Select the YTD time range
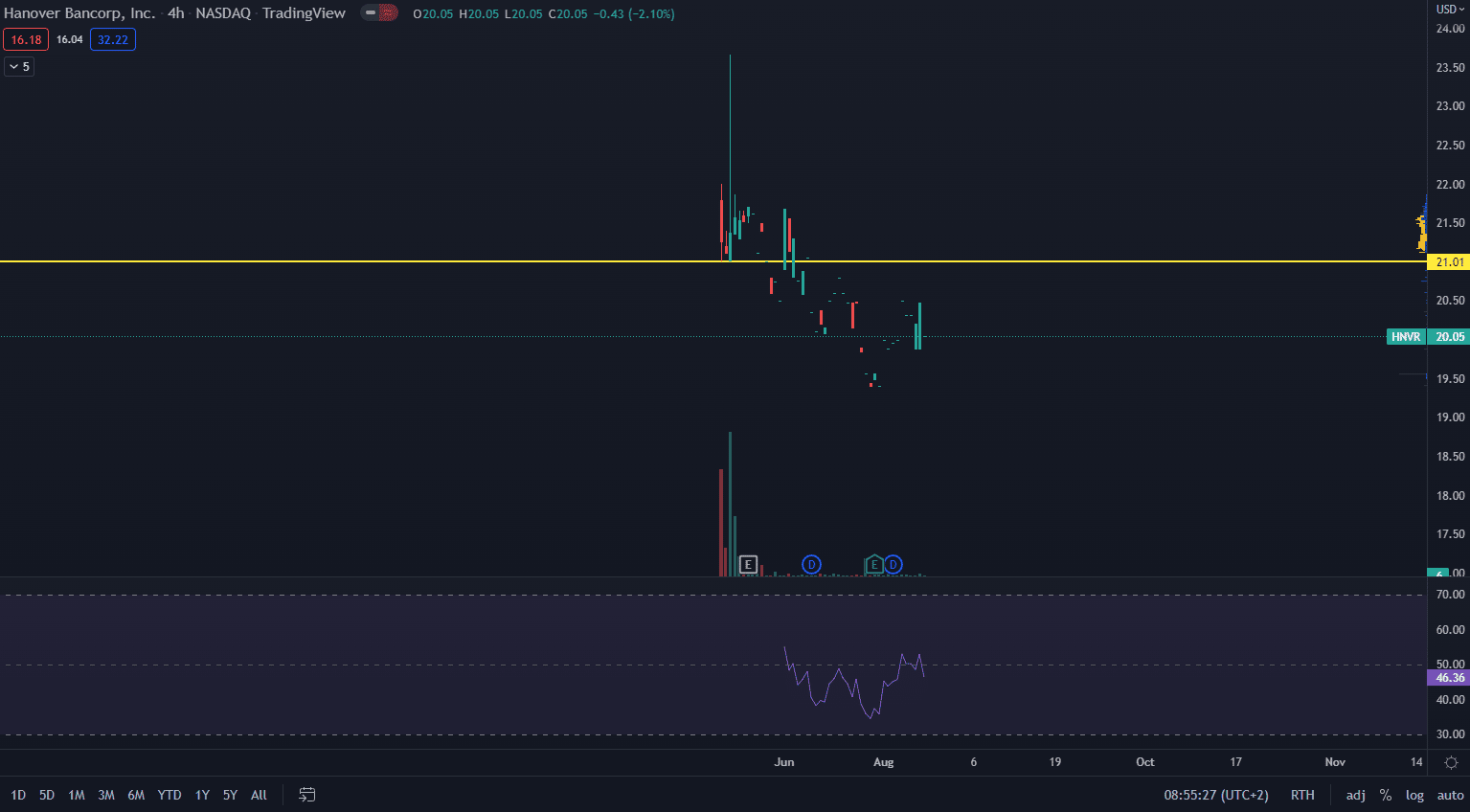The image size is (1470, 812). point(170,795)
